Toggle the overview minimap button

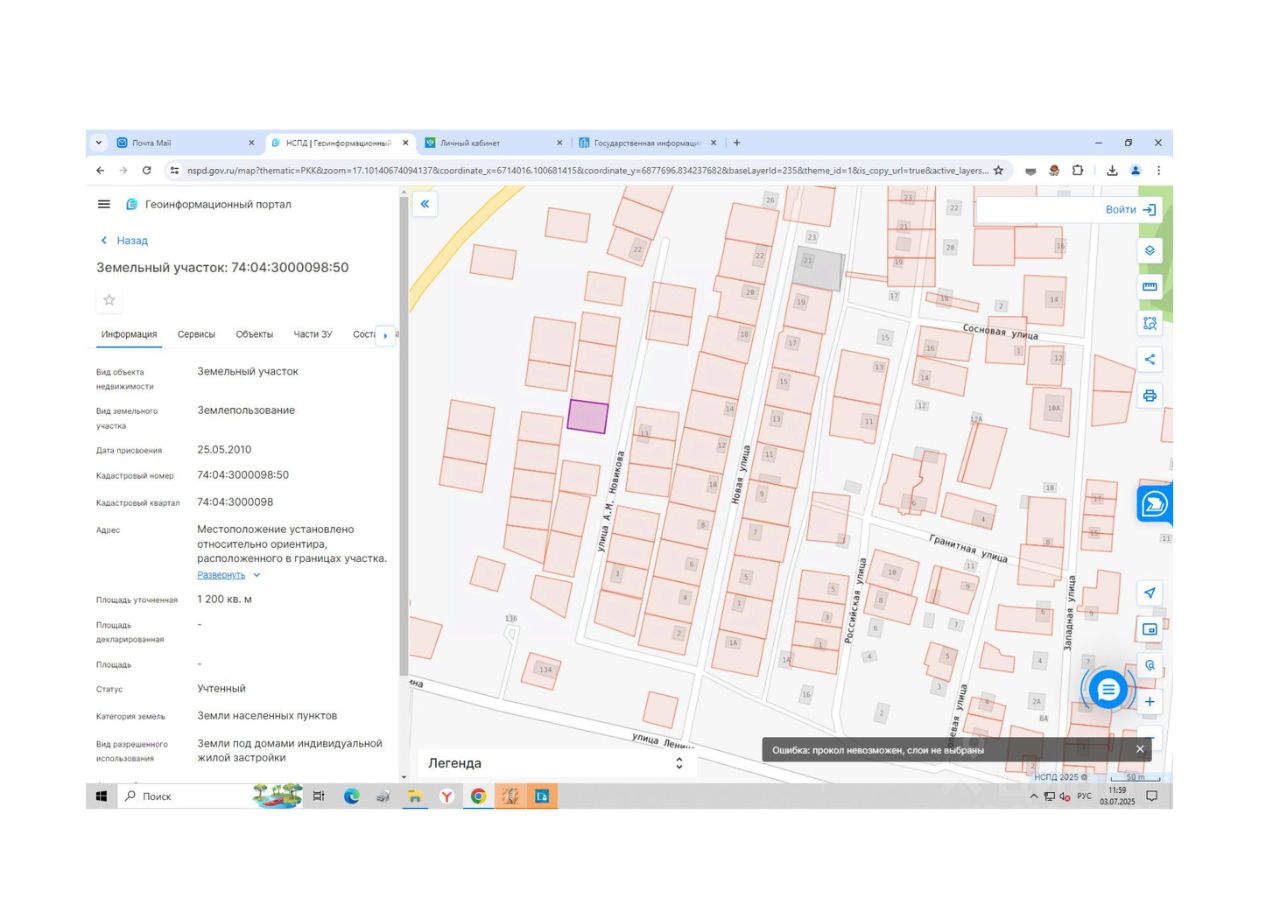(x=1149, y=629)
